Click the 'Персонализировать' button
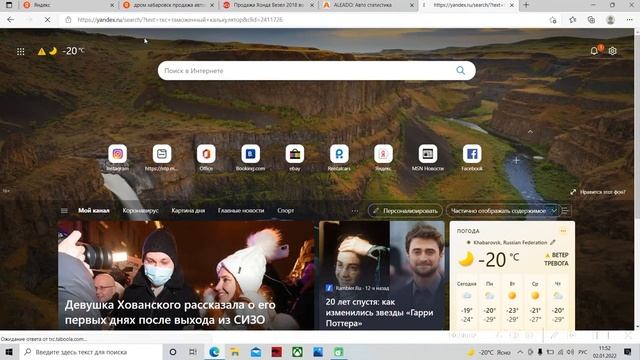This screenshot has height=360, width=640. [x=405, y=211]
